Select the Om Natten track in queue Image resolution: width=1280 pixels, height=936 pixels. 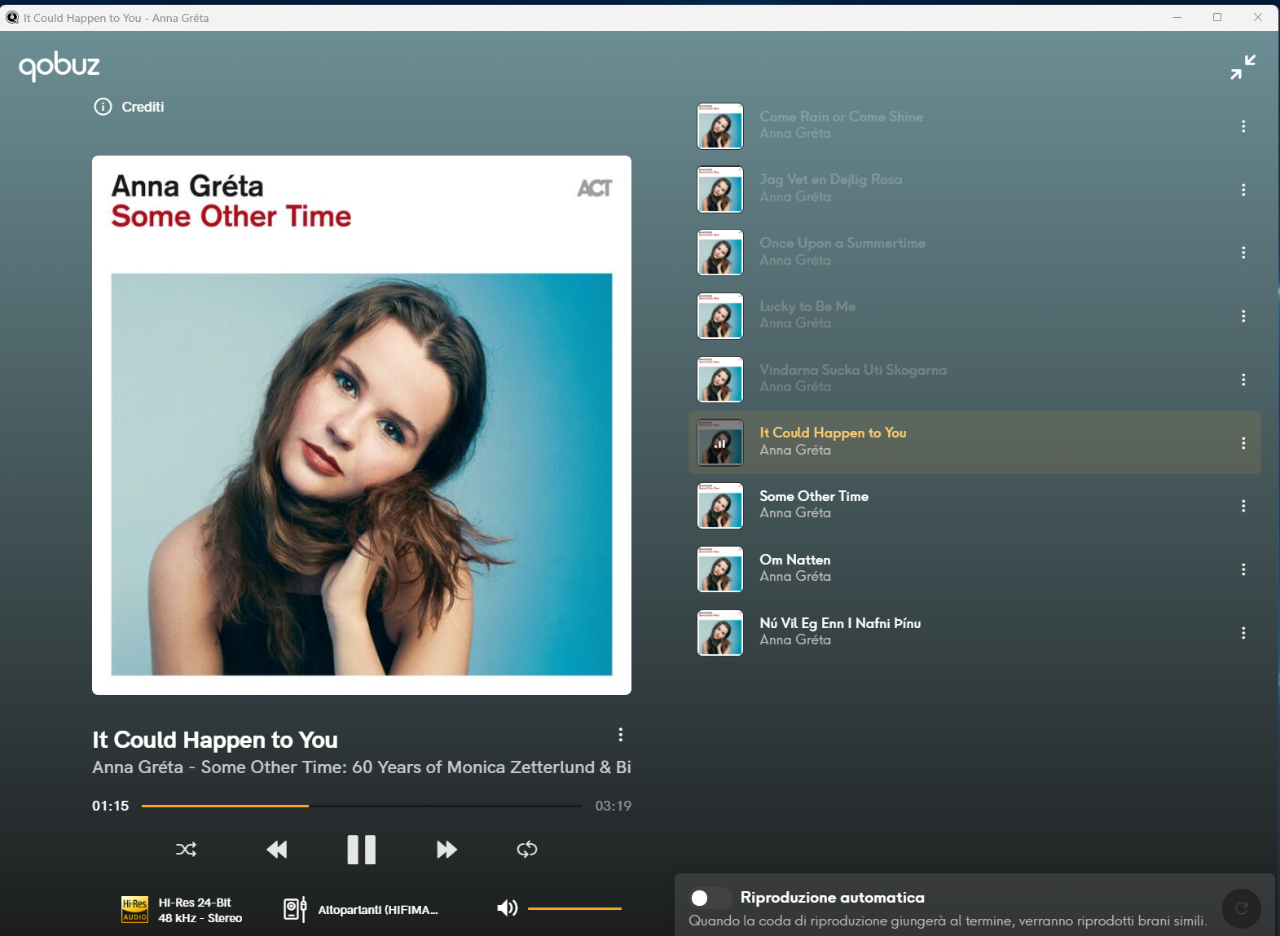click(975, 570)
